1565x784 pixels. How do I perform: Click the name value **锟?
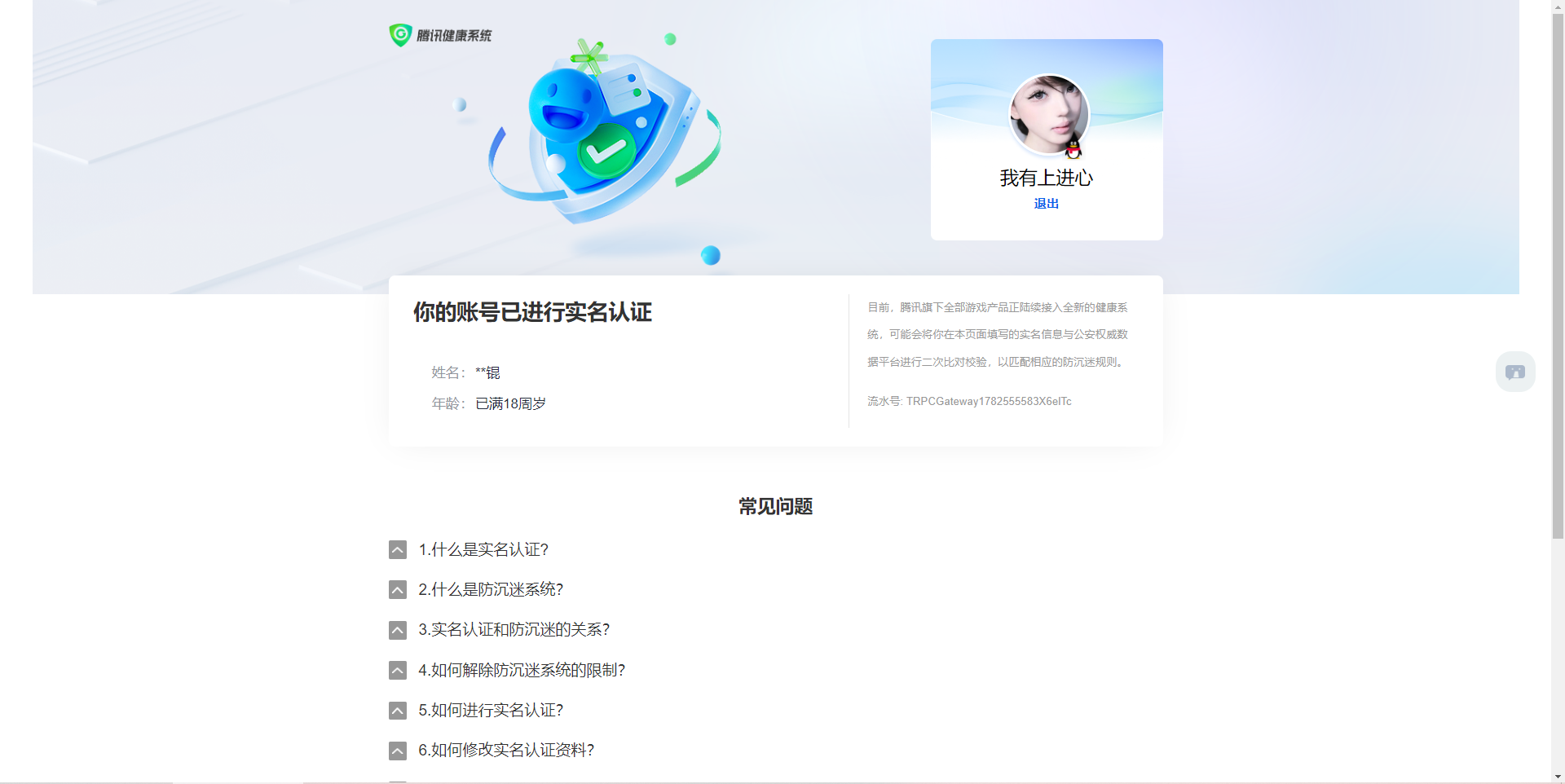coord(487,372)
